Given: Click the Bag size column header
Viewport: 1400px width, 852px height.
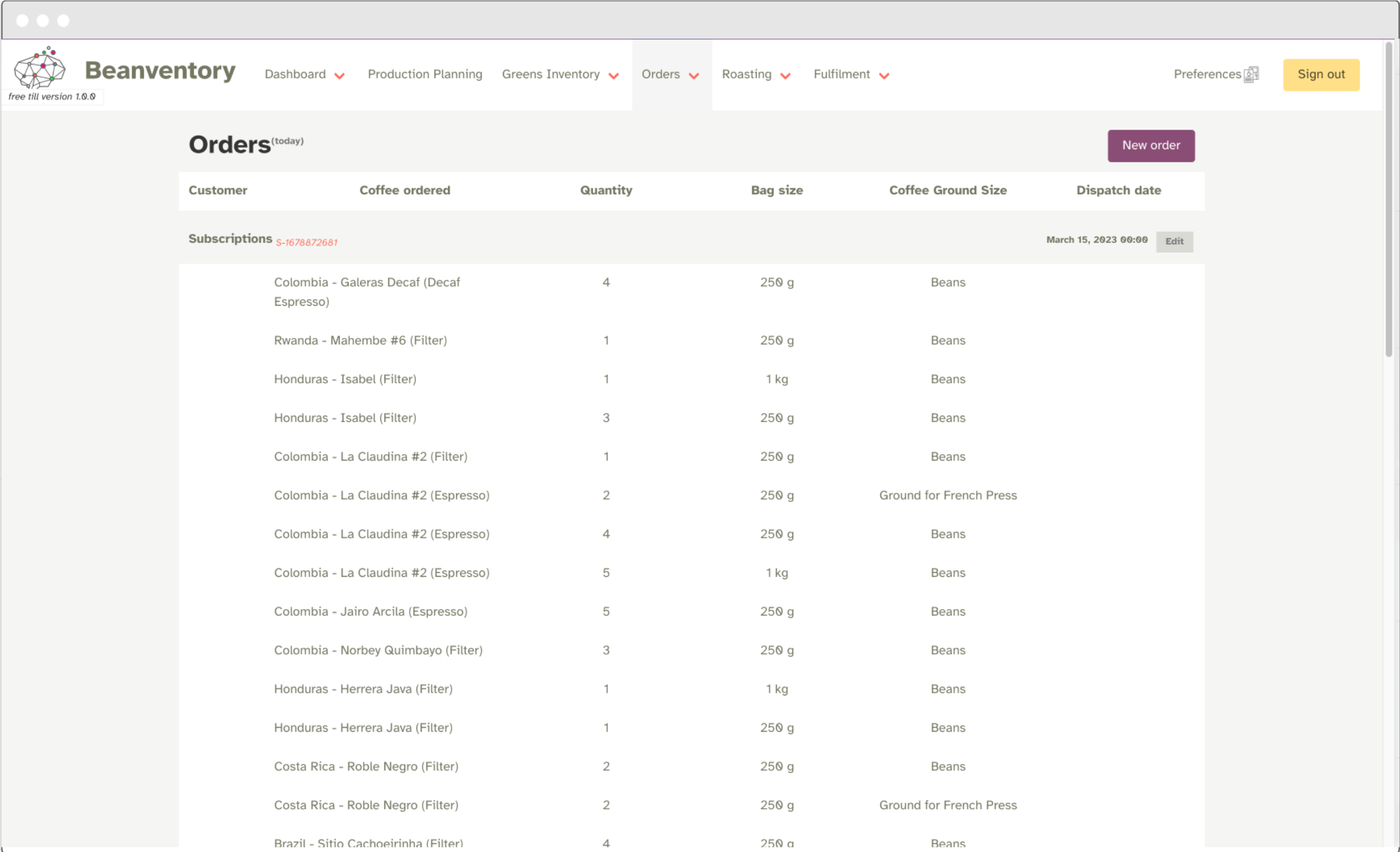Looking at the screenshot, I should coord(777,191).
